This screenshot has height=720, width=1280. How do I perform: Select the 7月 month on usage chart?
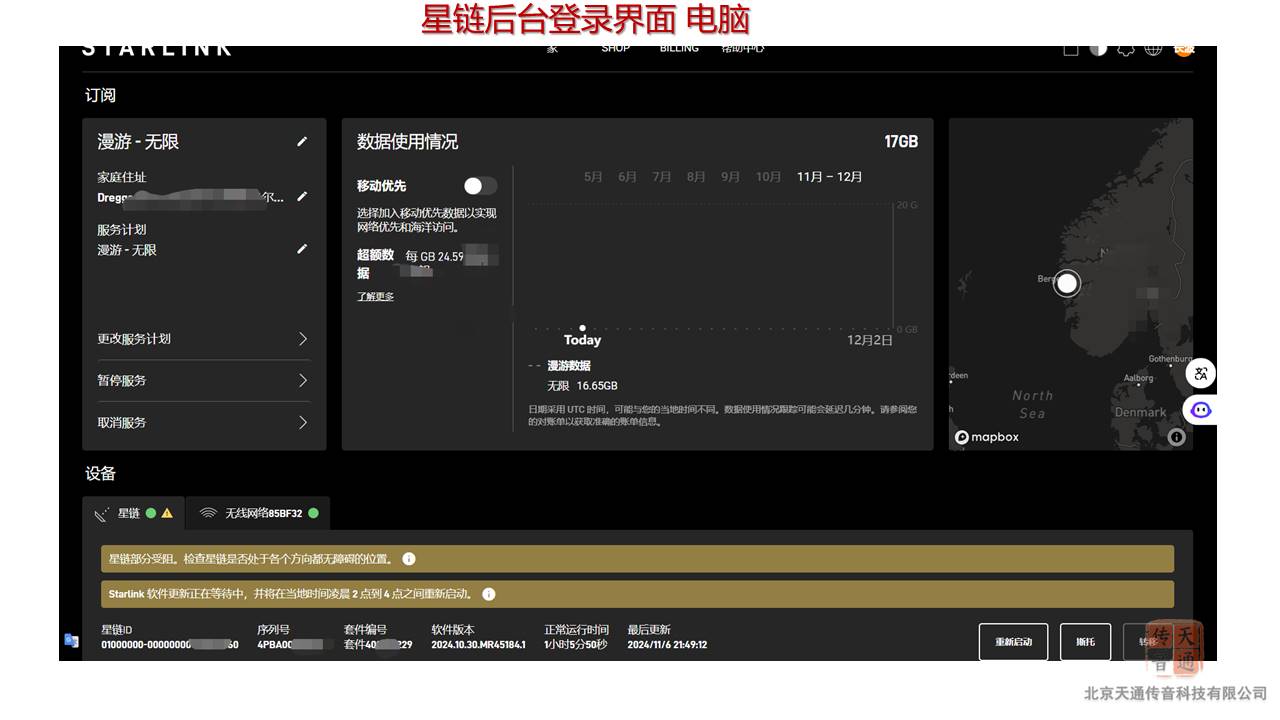click(x=661, y=177)
